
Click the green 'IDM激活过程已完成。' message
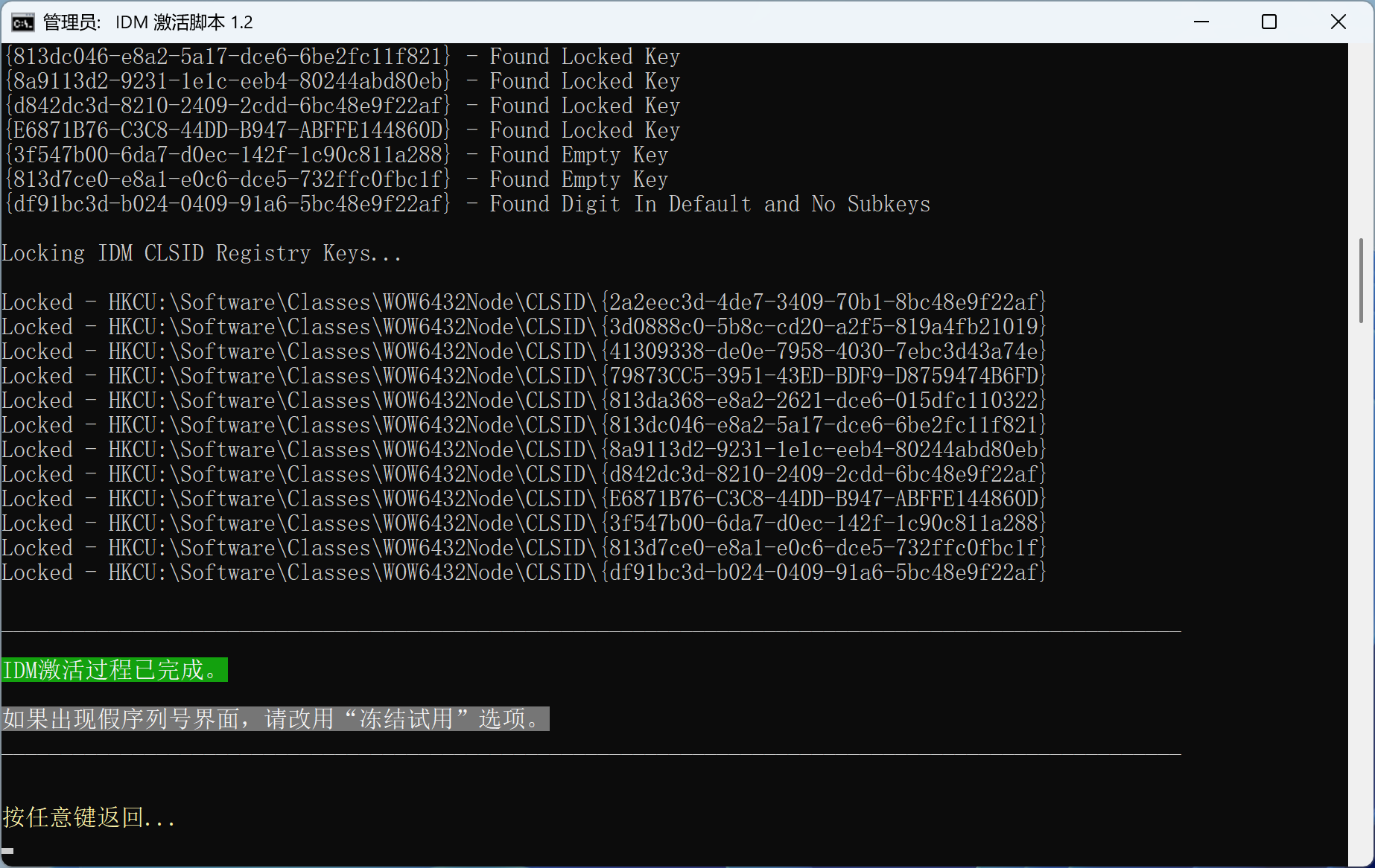[x=115, y=670]
